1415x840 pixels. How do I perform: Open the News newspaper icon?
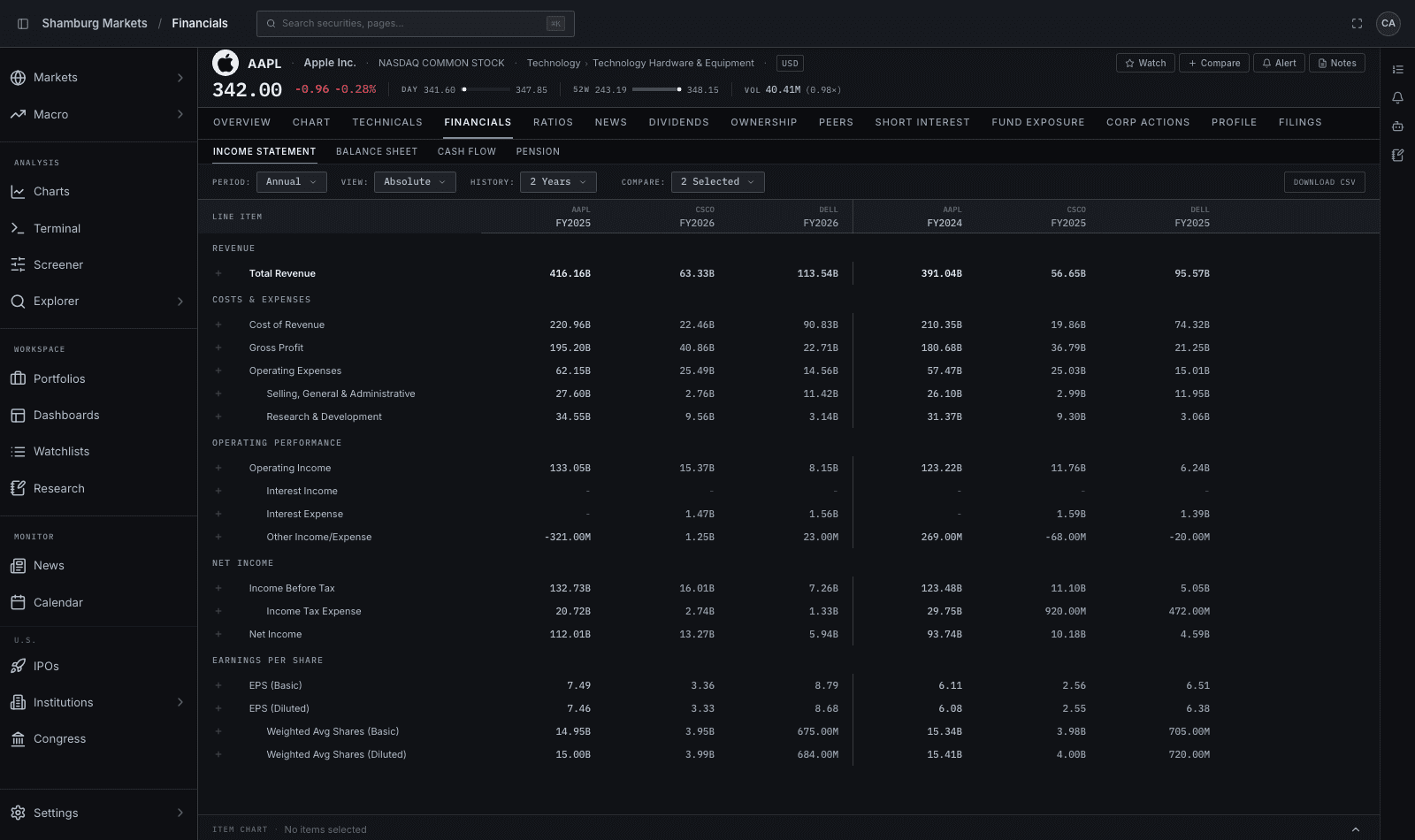point(18,566)
